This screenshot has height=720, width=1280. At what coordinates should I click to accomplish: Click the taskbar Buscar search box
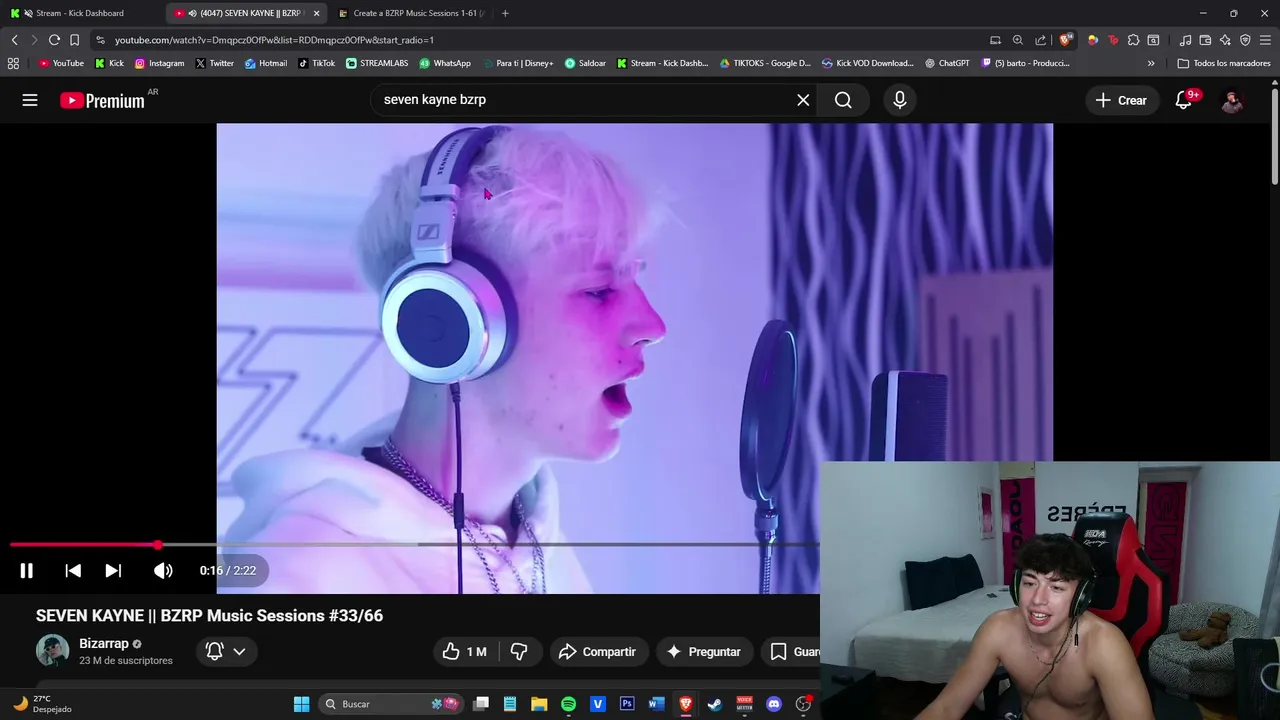[x=391, y=704]
